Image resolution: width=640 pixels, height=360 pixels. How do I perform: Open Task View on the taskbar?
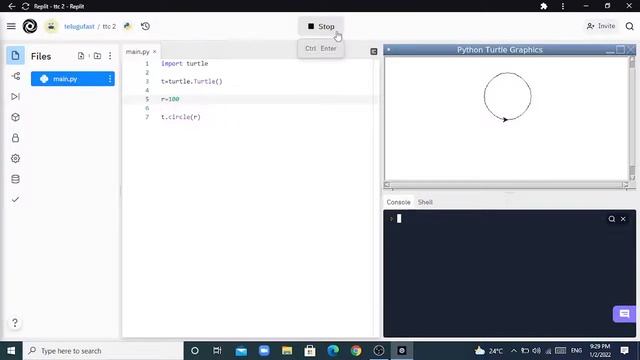pyautogui.click(x=217, y=351)
